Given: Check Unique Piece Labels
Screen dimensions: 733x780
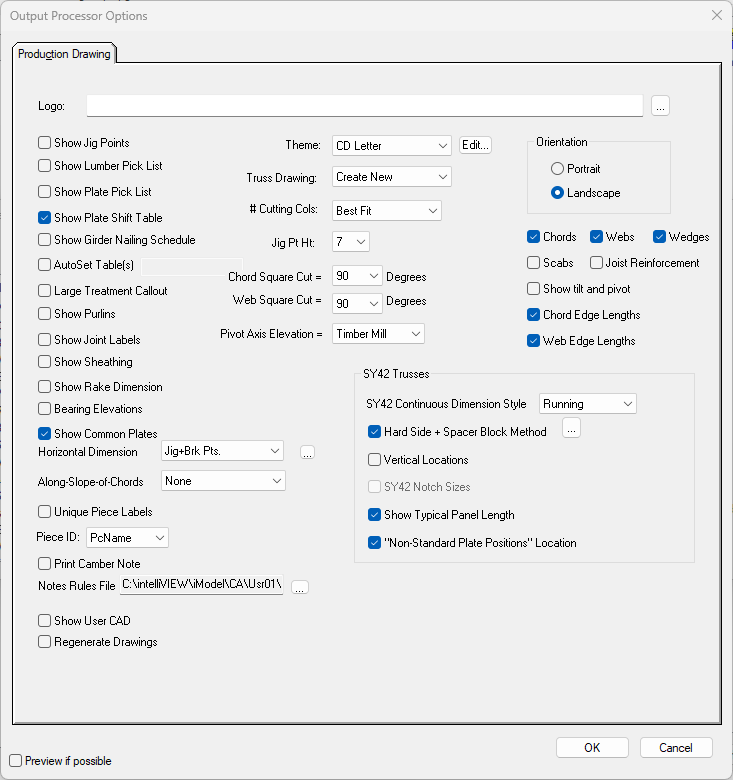Looking at the screenshot, I should point(44,512).
